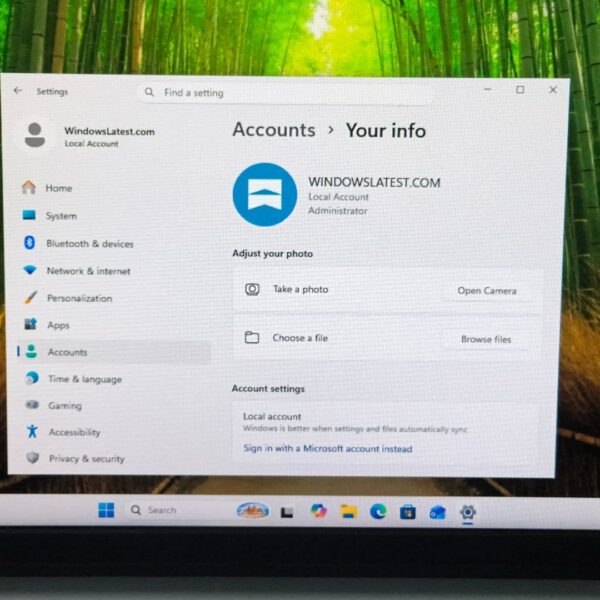Click the Apps icon in sidebar
The image size is (600, 600).
(31, 324)
